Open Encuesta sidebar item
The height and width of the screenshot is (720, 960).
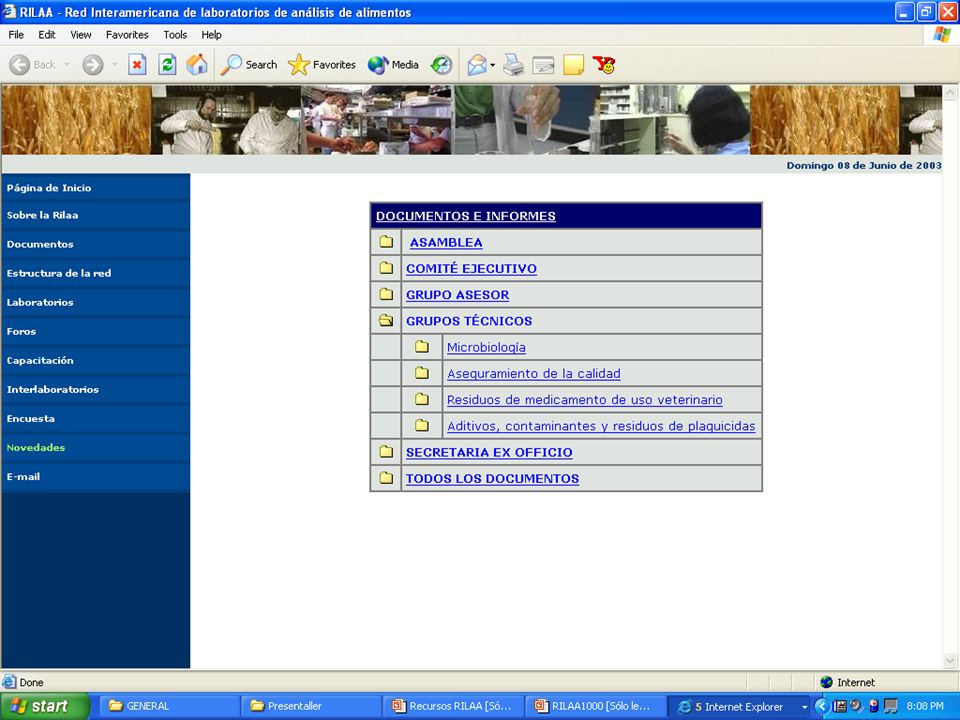[31, 419]
